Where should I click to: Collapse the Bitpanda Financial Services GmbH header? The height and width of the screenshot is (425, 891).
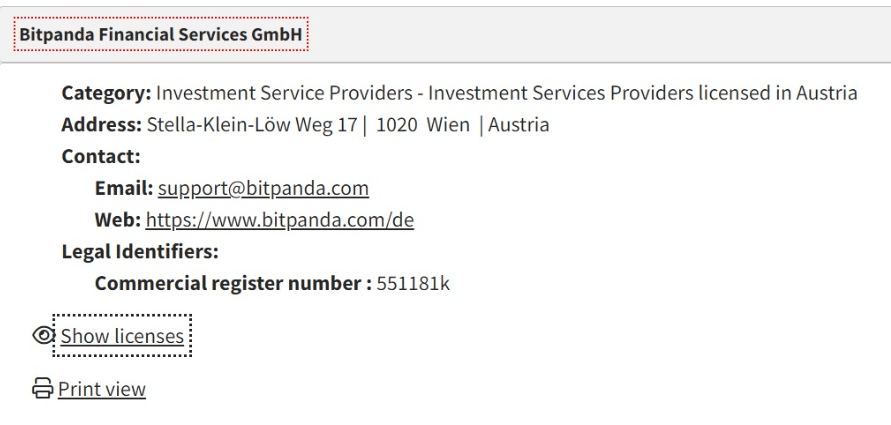[x=162, y=35]
